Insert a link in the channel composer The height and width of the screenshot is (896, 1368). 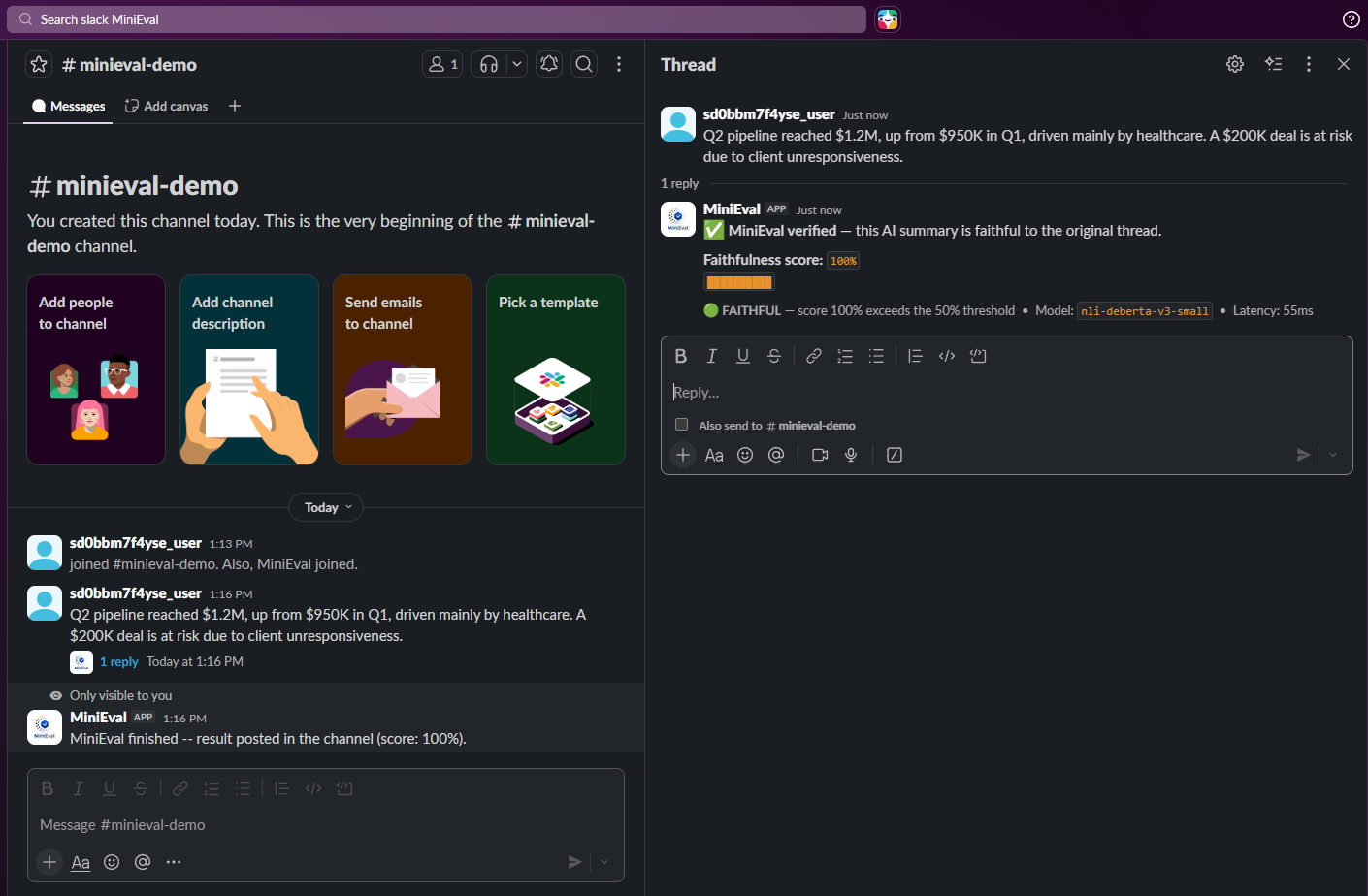180,788
